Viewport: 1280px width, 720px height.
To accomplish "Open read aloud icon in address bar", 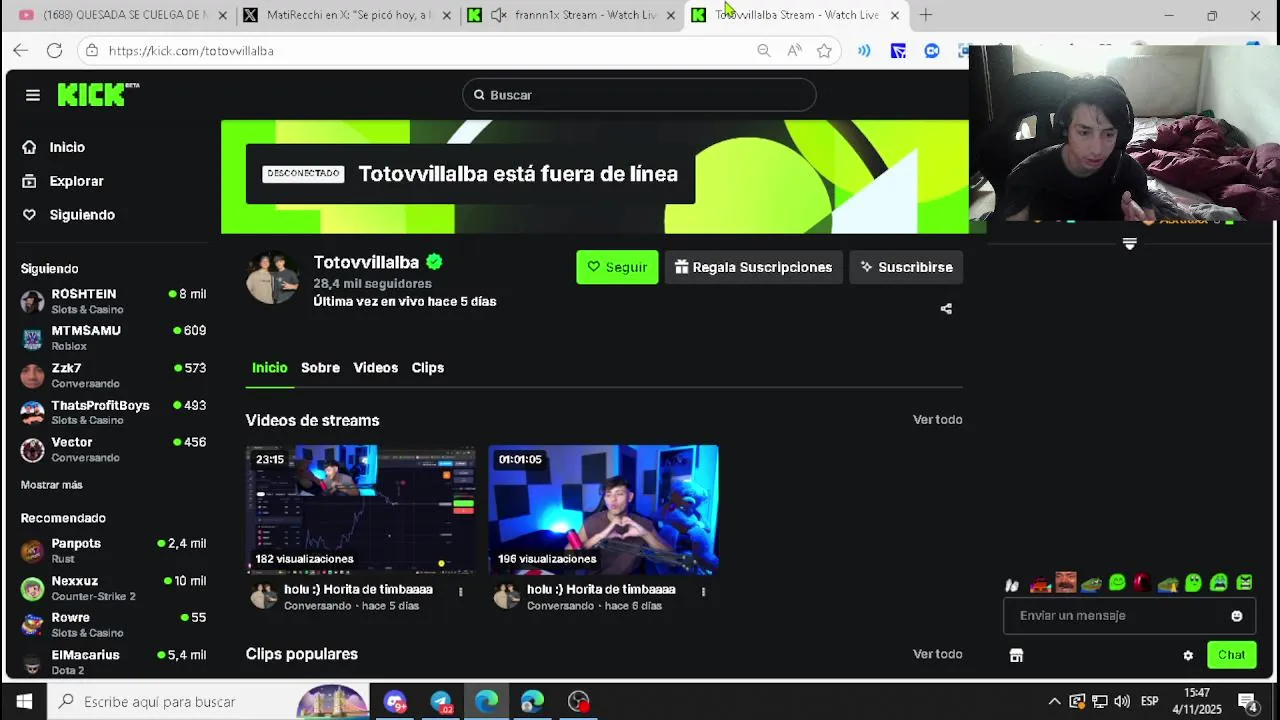I will click(x=794, y=51).
